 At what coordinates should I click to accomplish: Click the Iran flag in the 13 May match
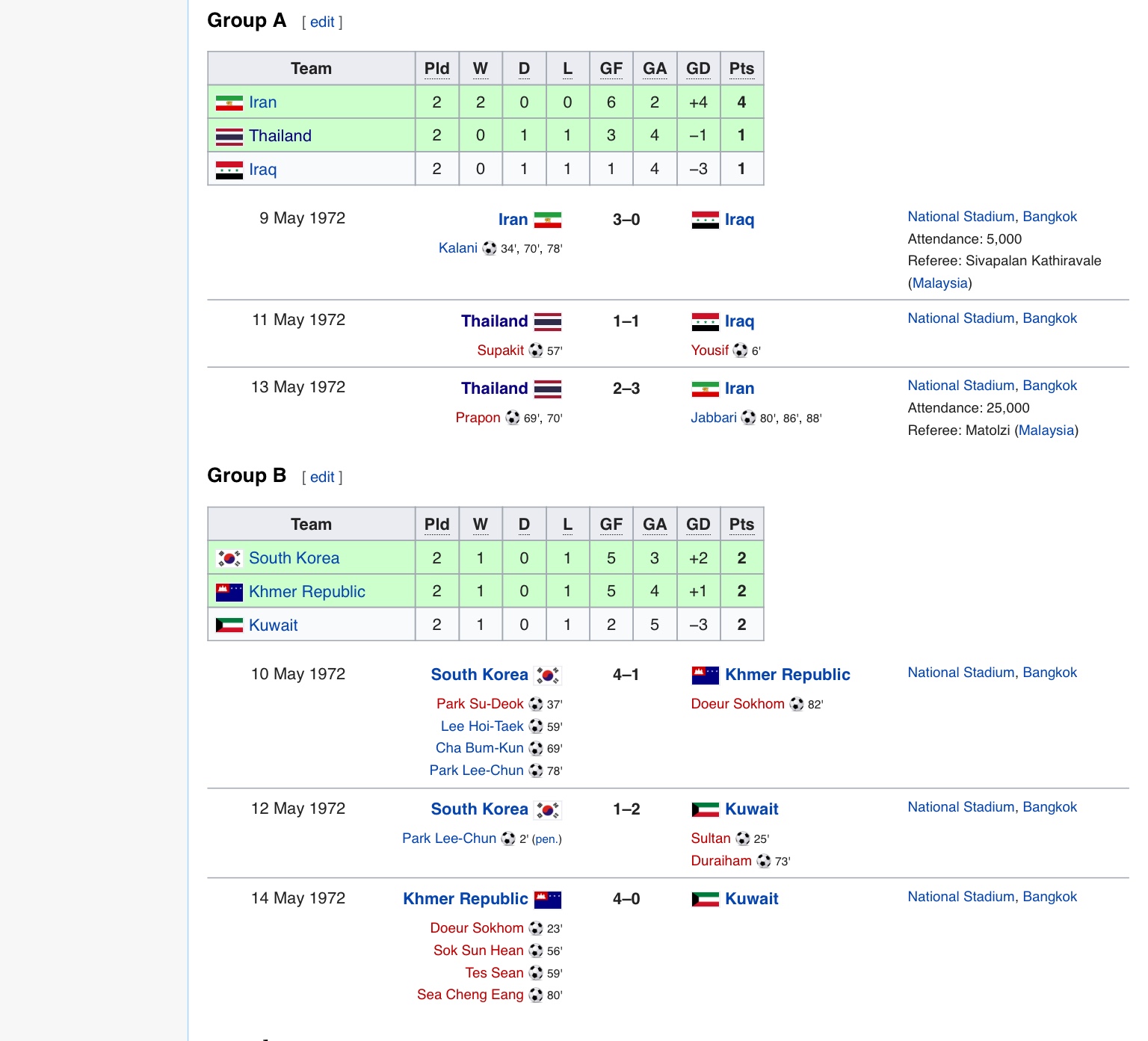705,389
